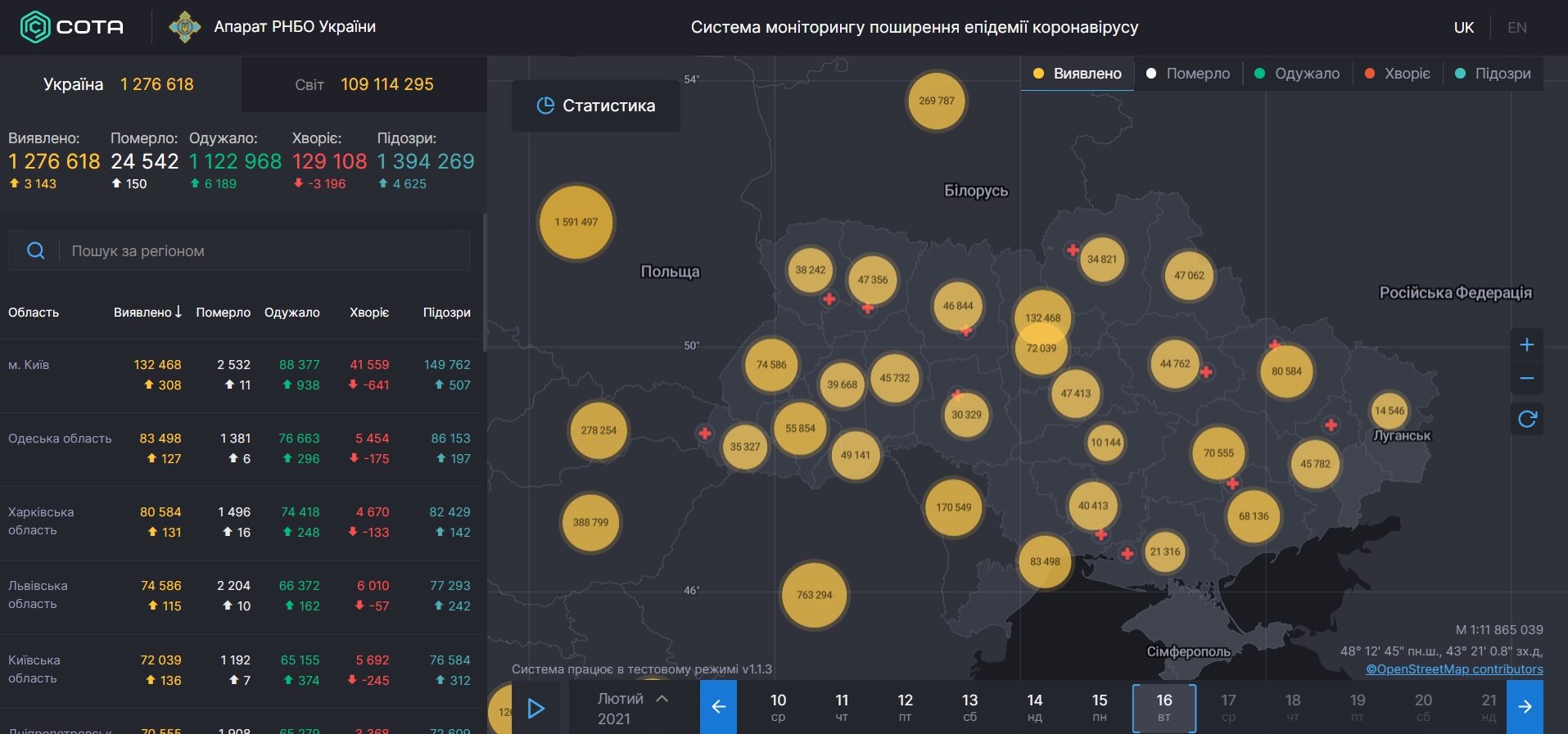Select the Померло map layer

(1187, 74)
